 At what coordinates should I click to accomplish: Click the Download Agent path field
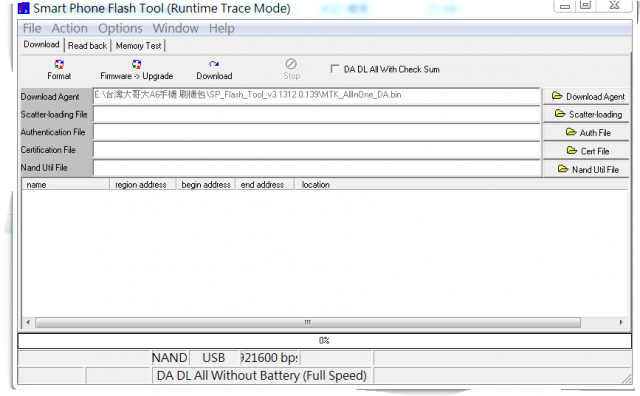(317, 96)
